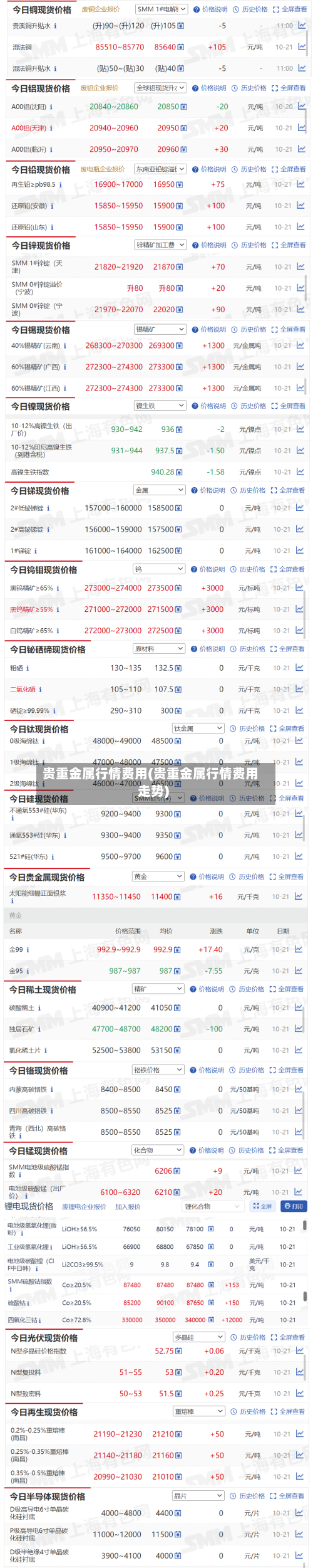This screenshot has width=313, height=1568.
Task: Open 废锂电企业报价 link
Action: click(x=84, y=1207)
